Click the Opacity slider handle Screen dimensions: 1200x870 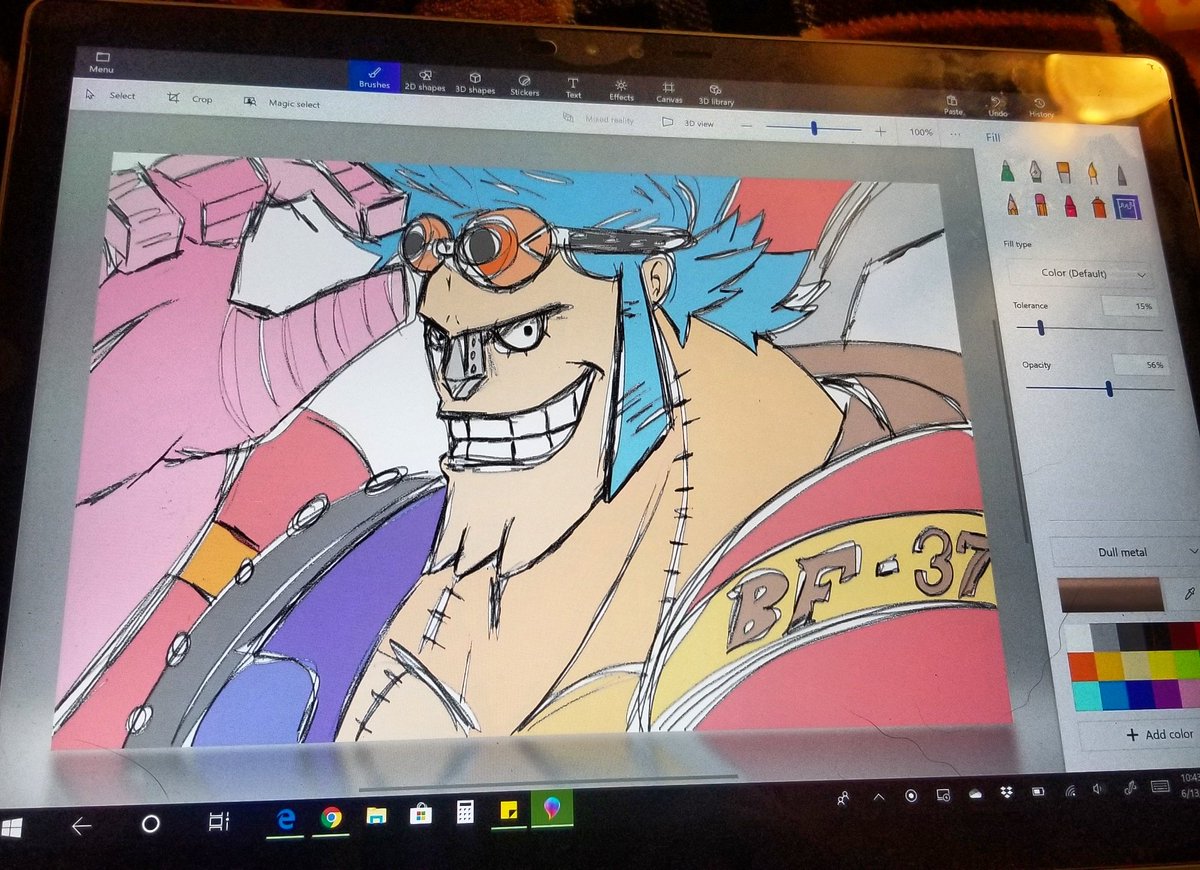pos(1109,387)
